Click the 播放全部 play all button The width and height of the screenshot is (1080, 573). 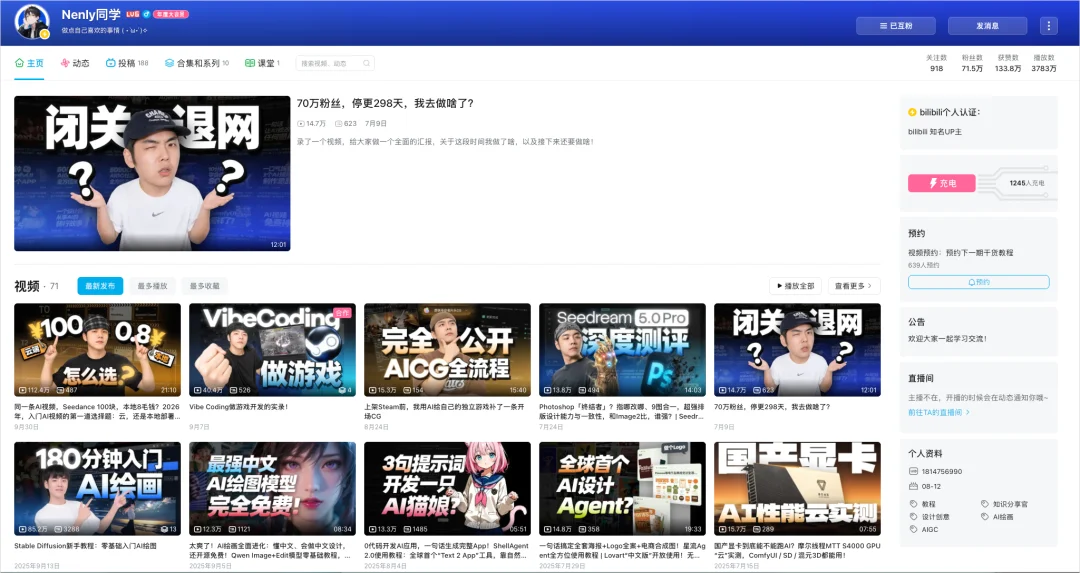(x=795, y=286)
